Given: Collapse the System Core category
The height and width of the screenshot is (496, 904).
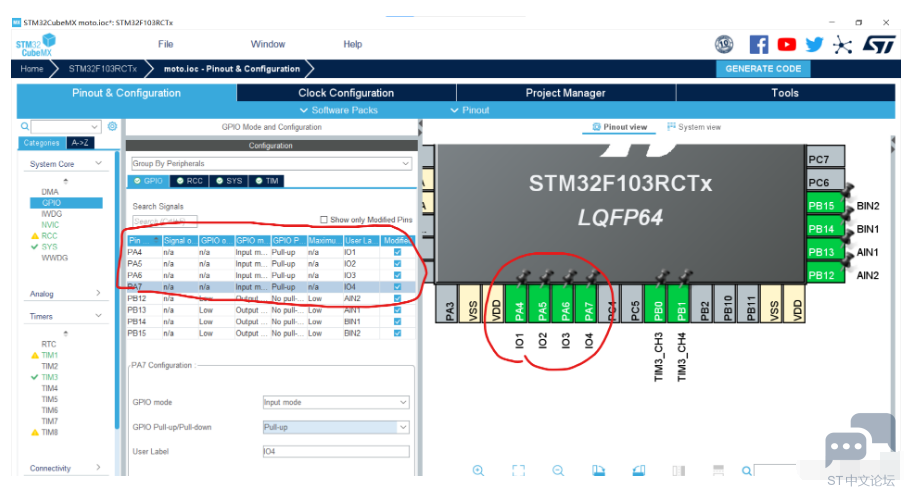Looking at the screenshot, I should [99, 164].
